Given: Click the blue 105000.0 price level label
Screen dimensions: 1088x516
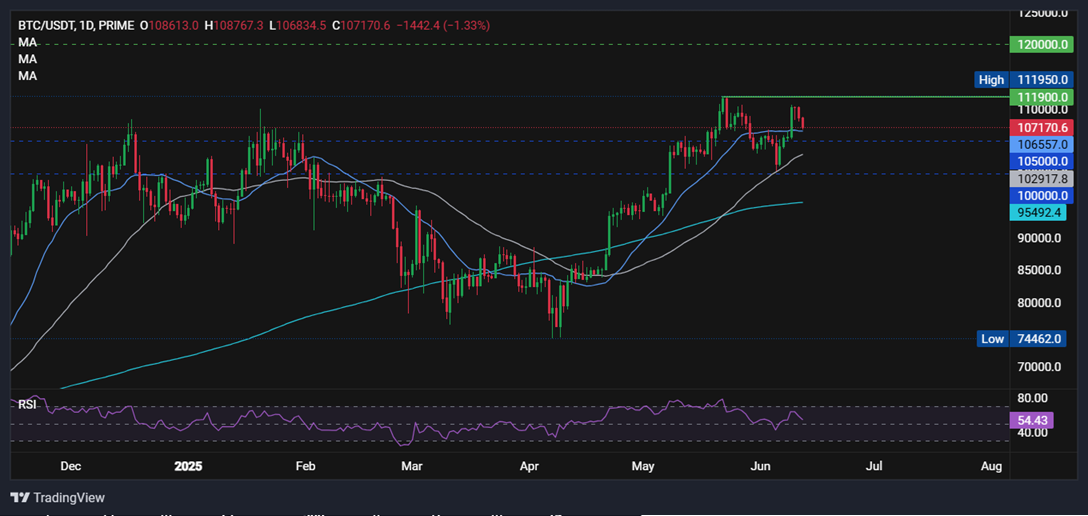Looking at the screenshot, I should coord(1042,161).
